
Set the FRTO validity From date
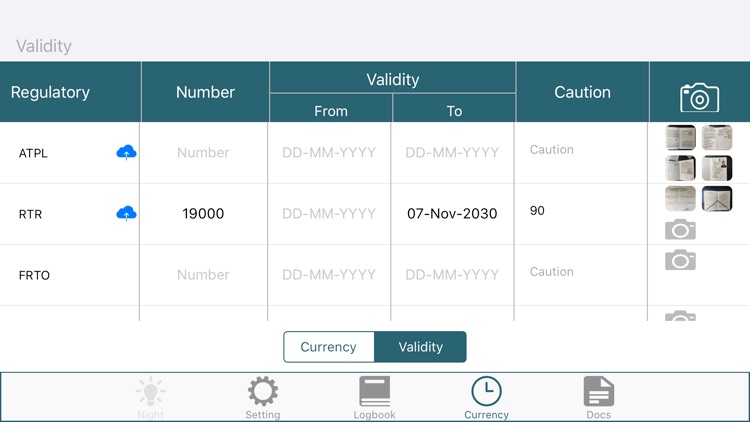click(x=329, y=275)
